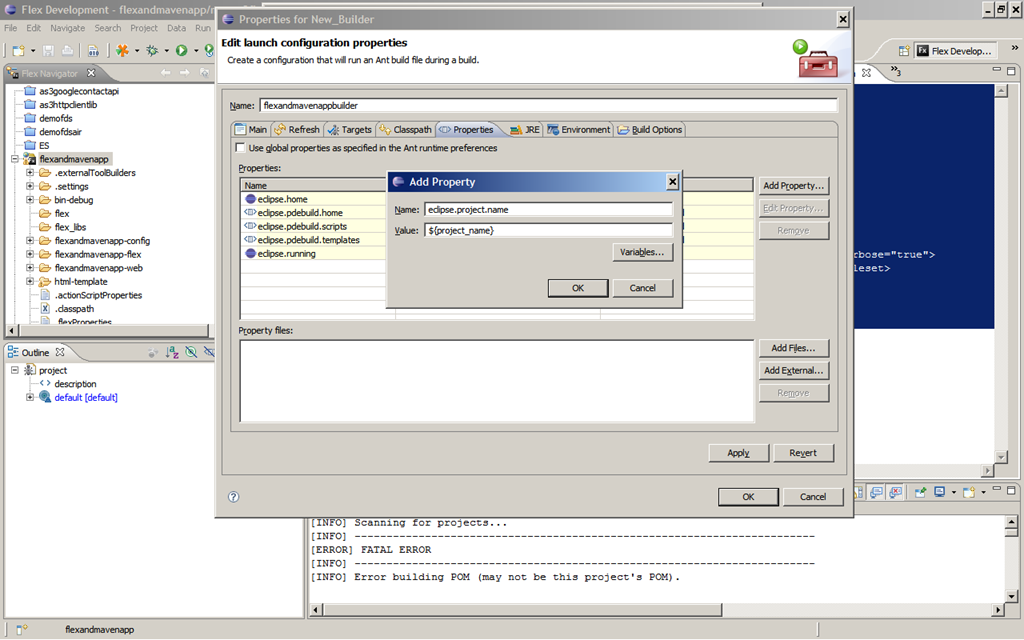Switch to the JRE tab
This screenshot has height=640, width=1024.
tap(525, 129)
